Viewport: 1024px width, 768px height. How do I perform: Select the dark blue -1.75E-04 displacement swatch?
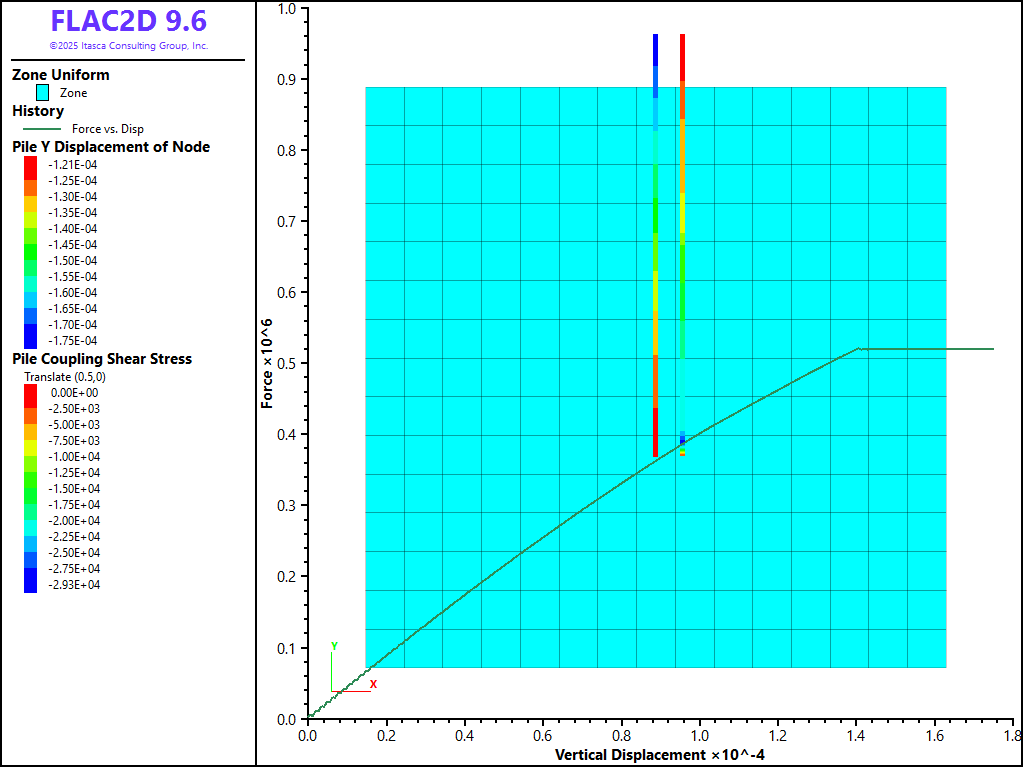click(x=30, y=340)
